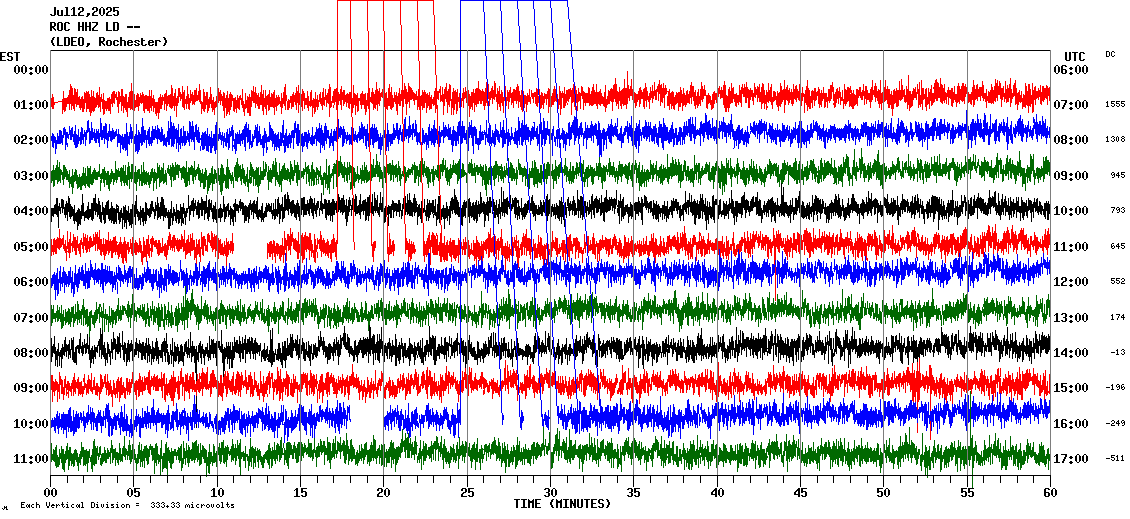Click the data gap in the 10:00 blue trace
The image size is (1130, 519).
(x=366, y=418)
